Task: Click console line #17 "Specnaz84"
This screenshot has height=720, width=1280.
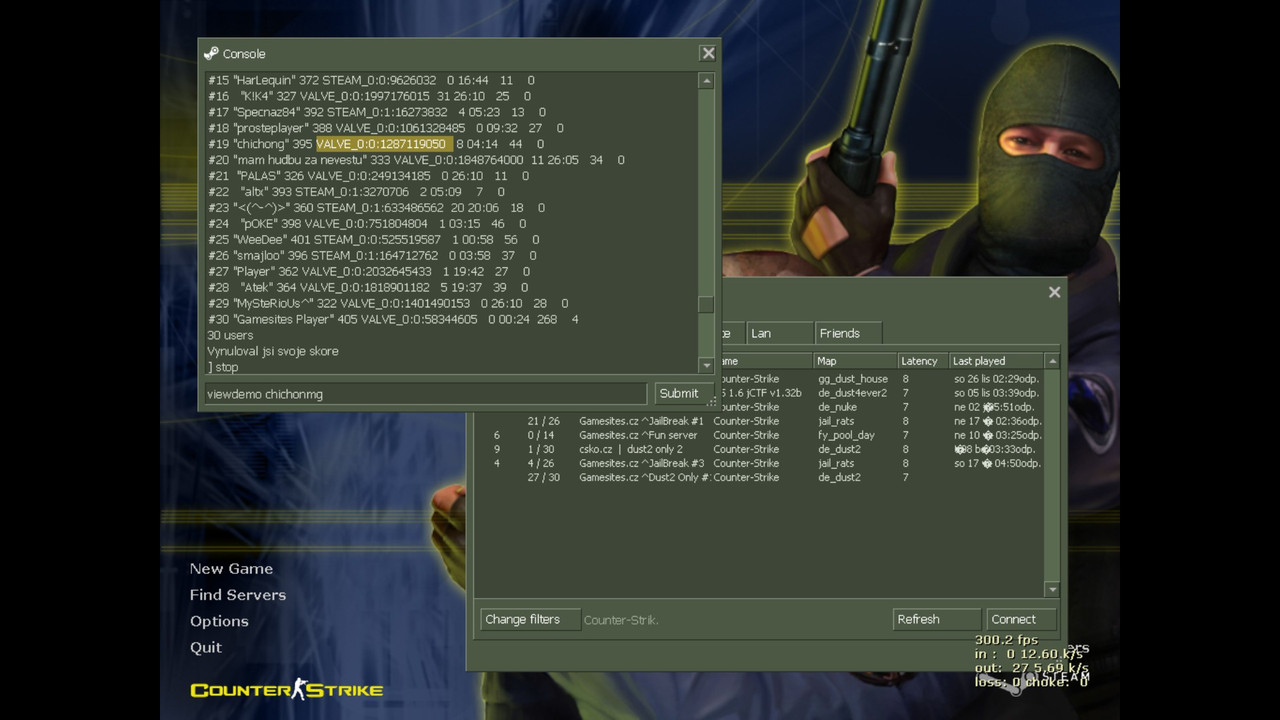Action: (377, 112)
